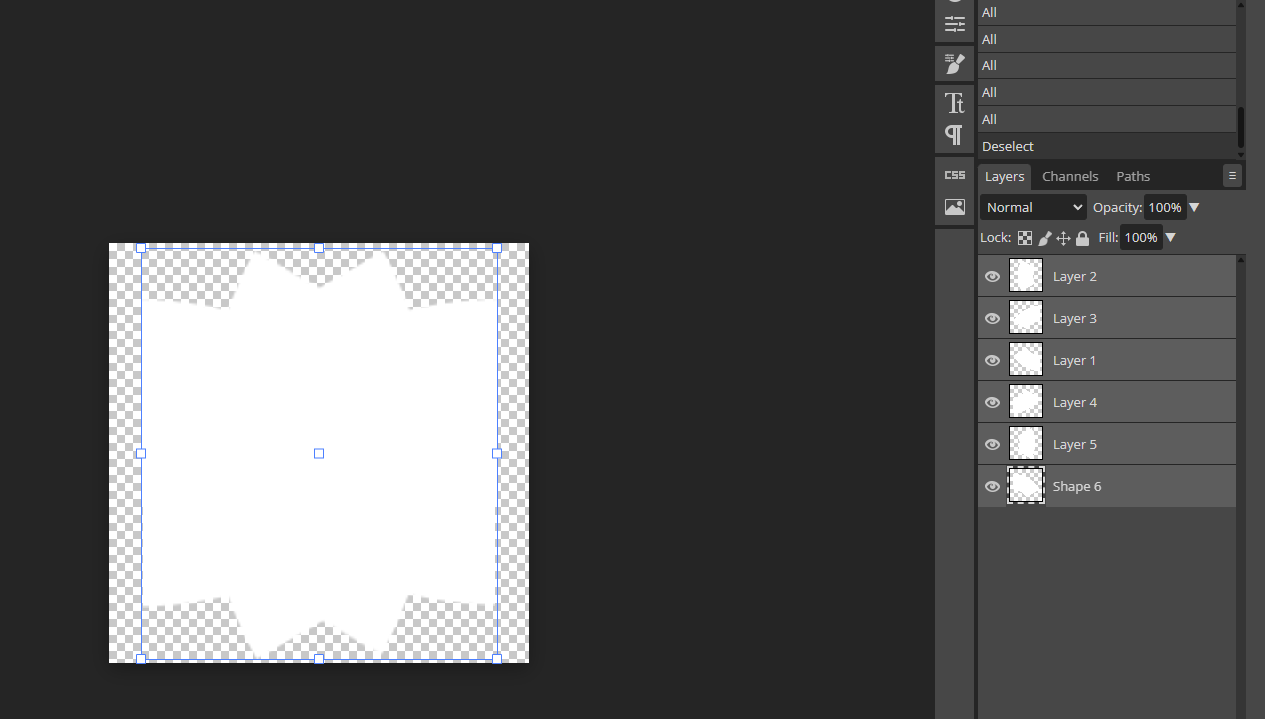
Task: Click the Layer 1 name
Action: point(1075,361)
